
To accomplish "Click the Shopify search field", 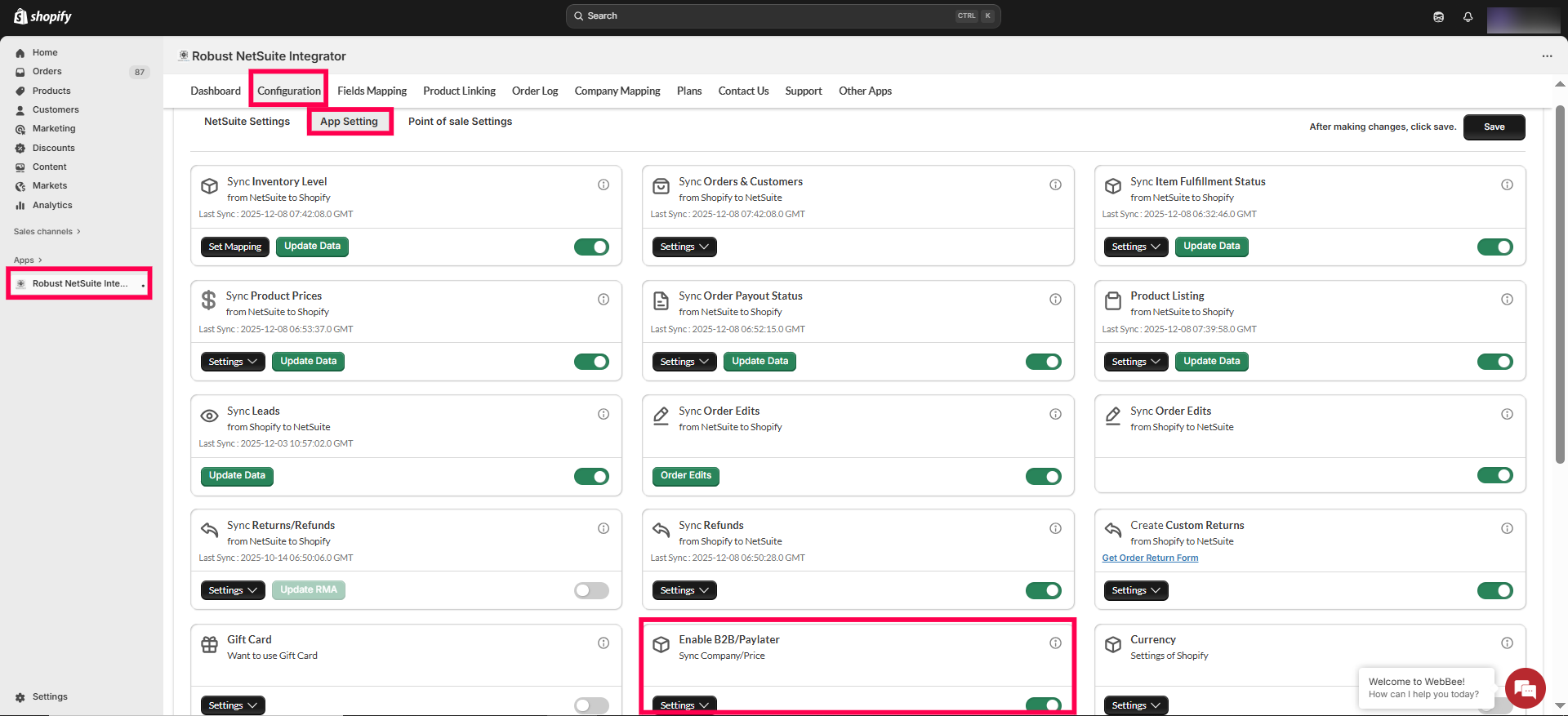I will [x=782, y=16].
